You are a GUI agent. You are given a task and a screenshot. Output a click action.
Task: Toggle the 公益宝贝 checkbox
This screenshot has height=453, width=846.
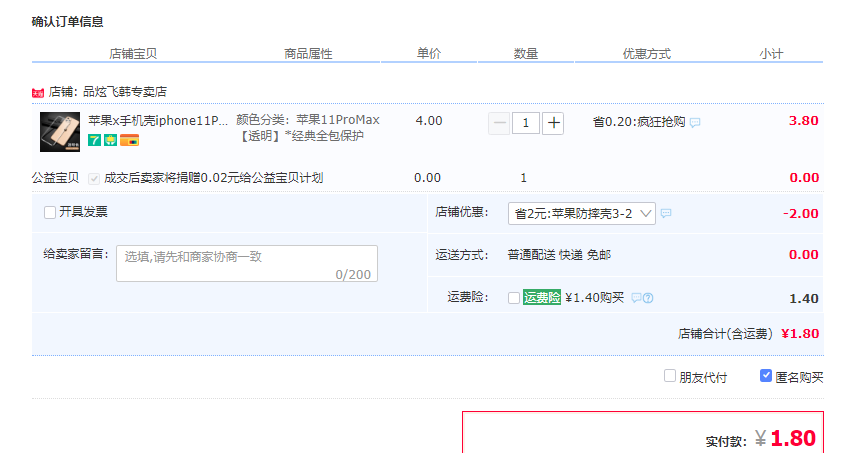pos(94,179)
